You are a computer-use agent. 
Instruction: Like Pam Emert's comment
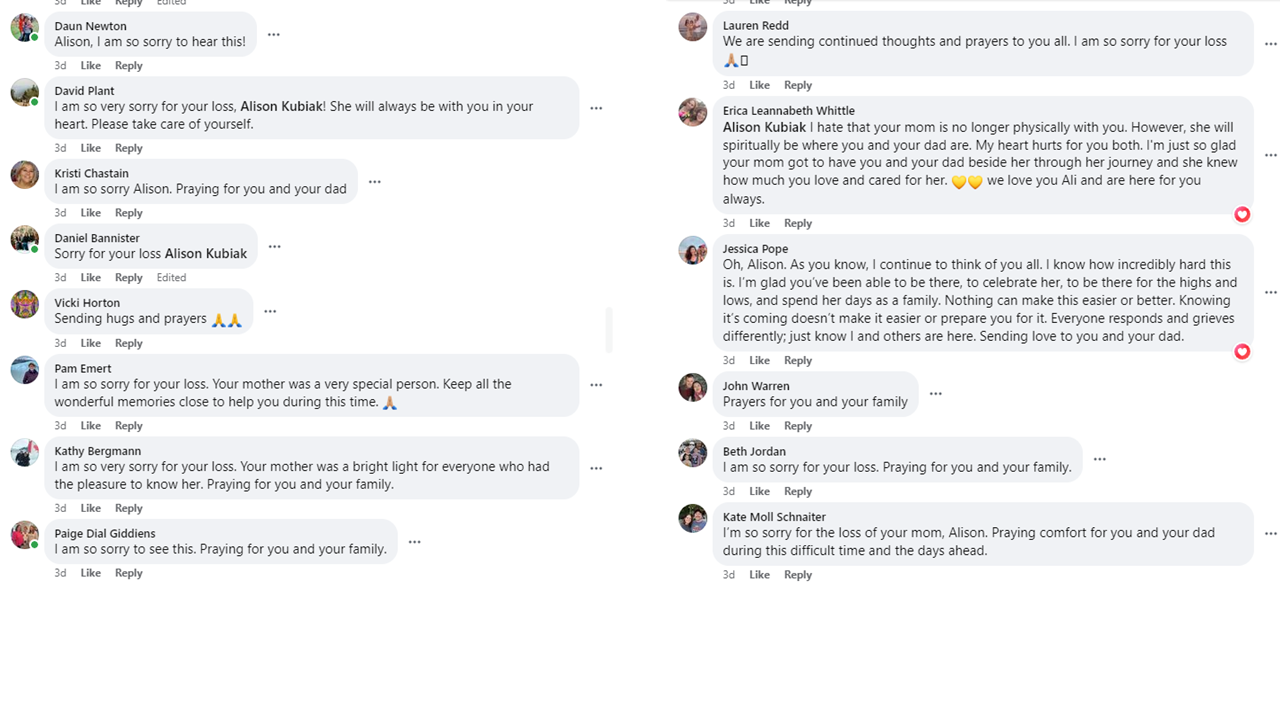[x=91, y=426]
